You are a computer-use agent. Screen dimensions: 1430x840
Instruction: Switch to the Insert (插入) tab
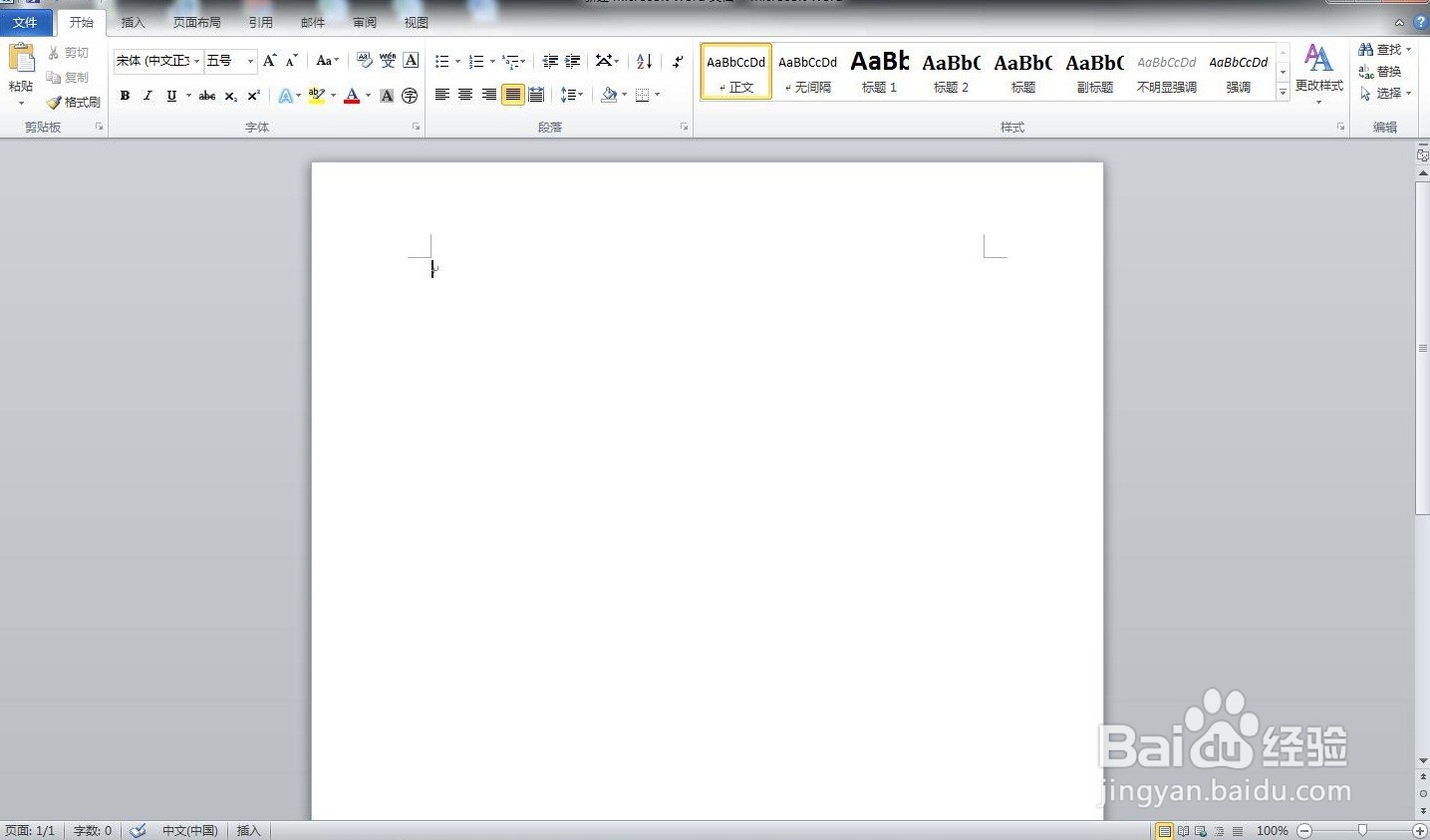pos(133,22)
